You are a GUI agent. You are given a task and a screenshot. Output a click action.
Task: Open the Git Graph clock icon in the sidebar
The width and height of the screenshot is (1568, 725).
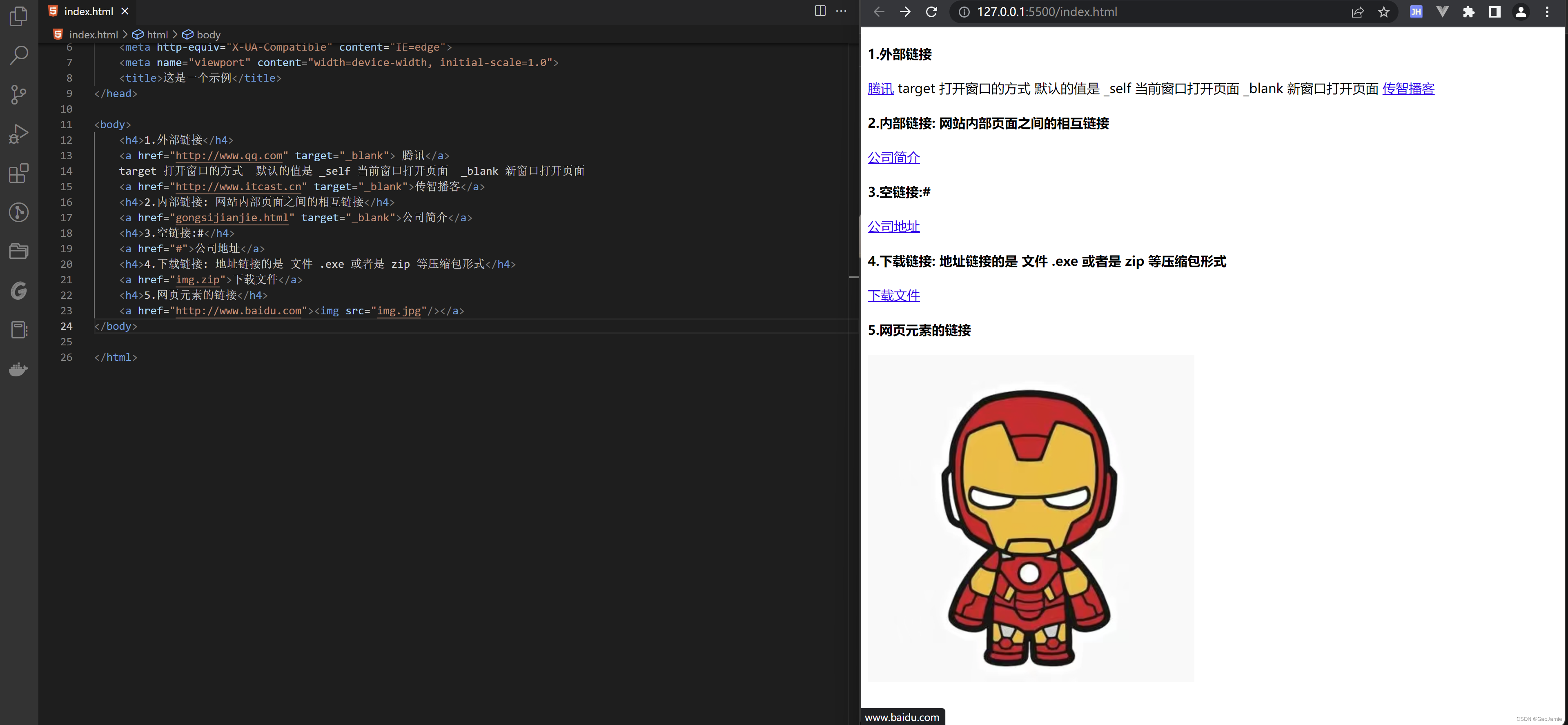coord(19,212)
